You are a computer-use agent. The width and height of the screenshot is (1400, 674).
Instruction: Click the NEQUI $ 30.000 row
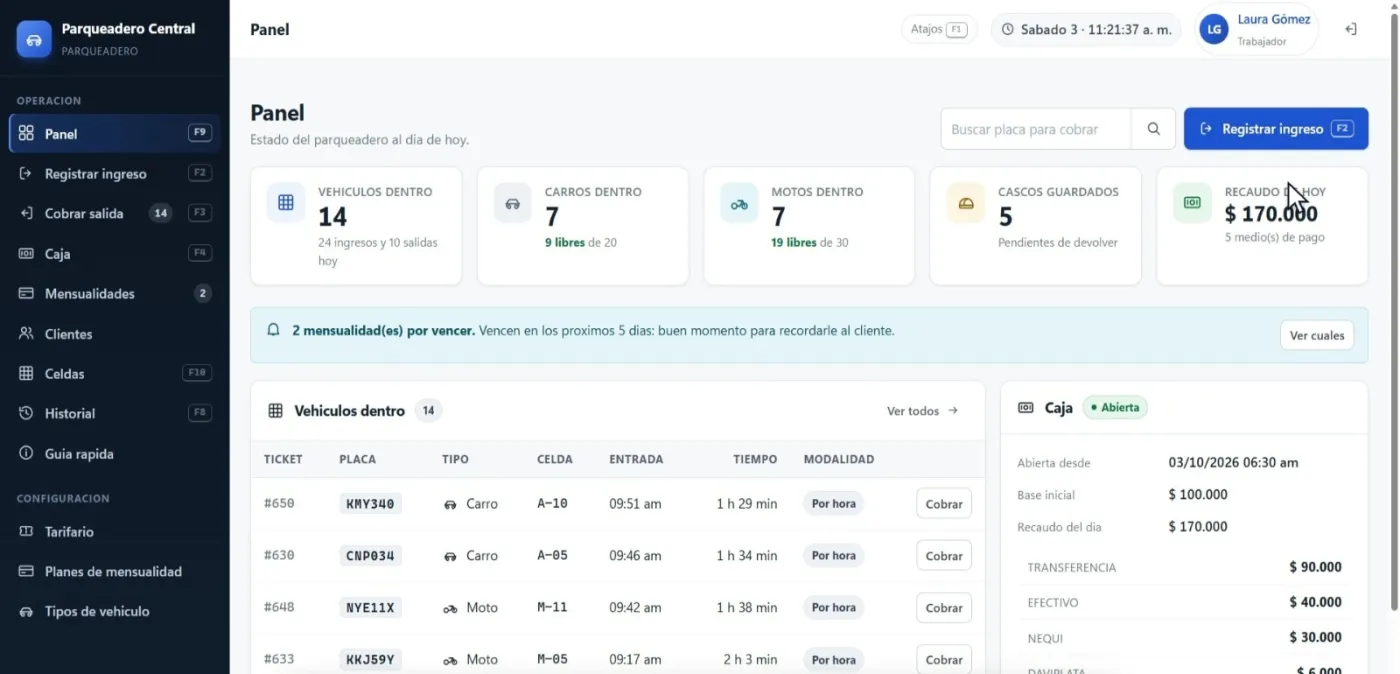1184,637
